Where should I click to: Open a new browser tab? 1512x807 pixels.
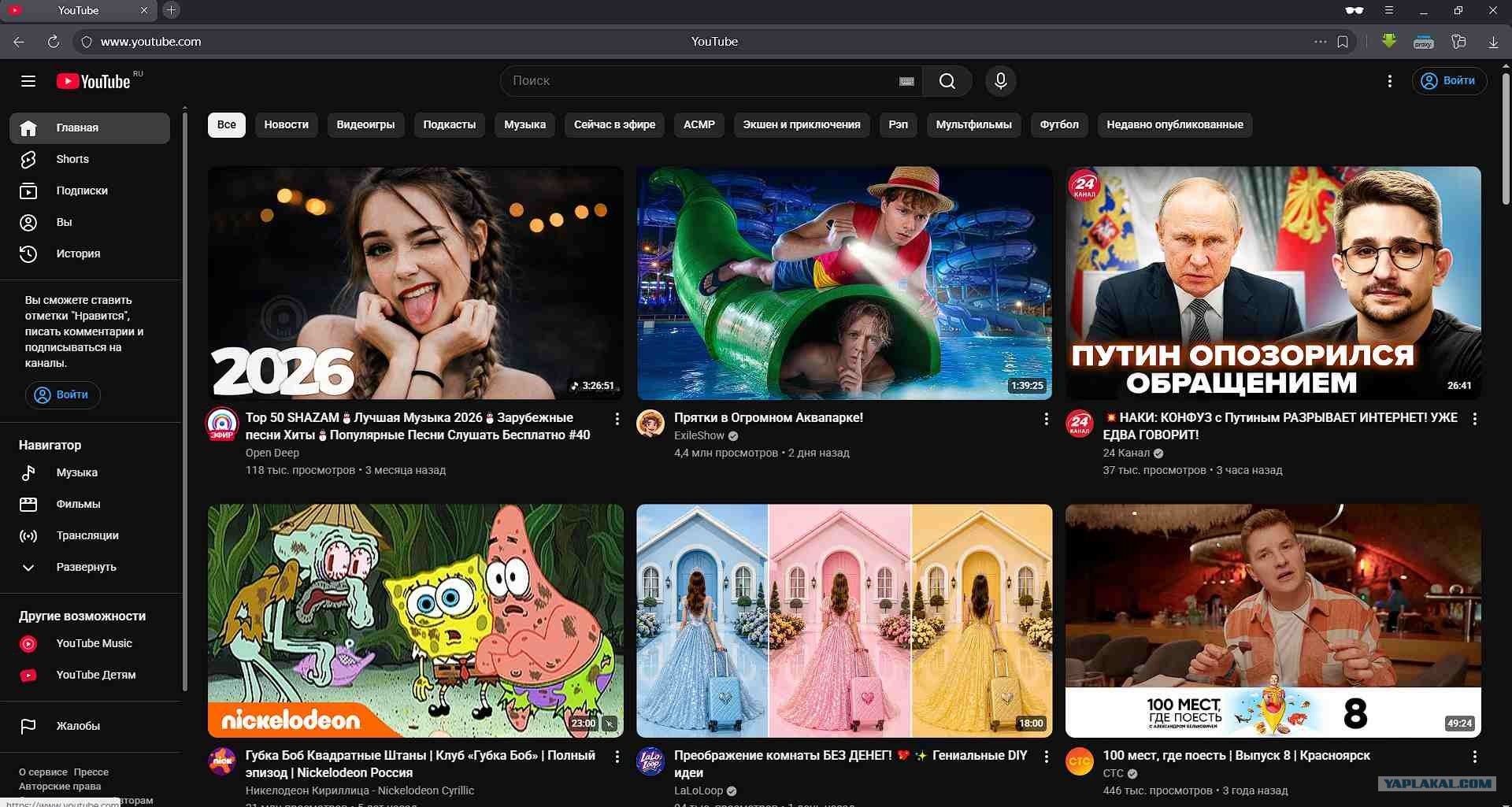(171, 10)
